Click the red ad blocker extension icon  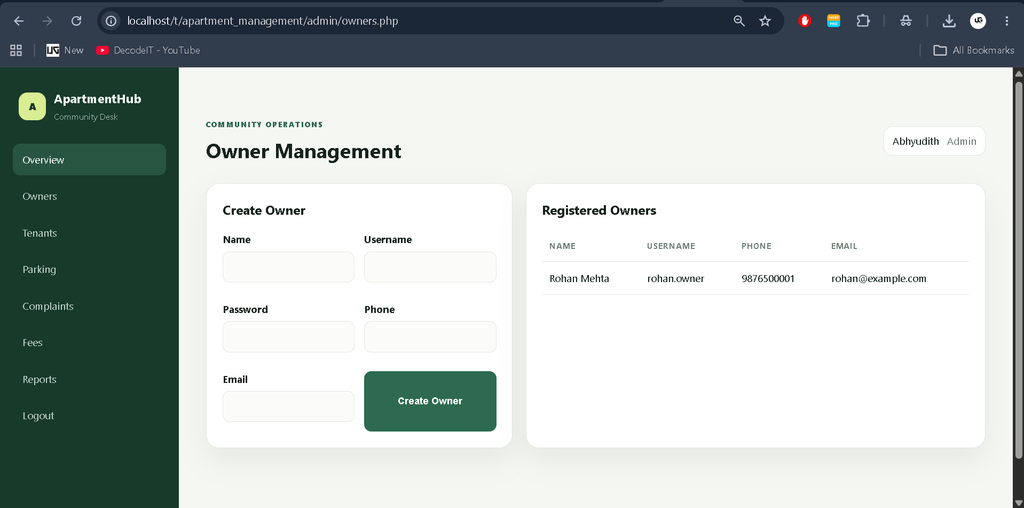[x=805, y=21]
